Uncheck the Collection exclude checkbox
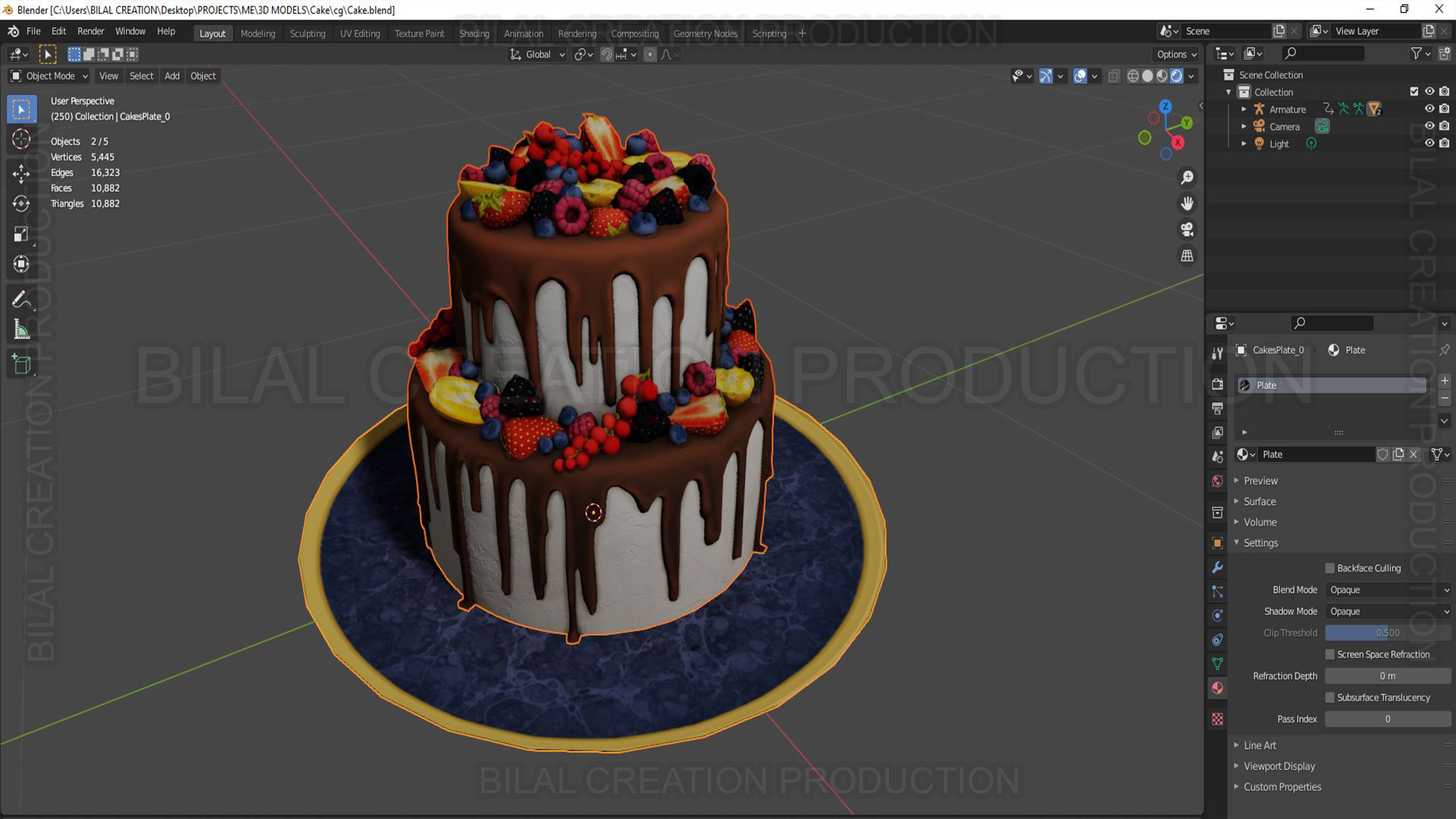This screenshot has width=1456, height=819. pos(1414,91)
